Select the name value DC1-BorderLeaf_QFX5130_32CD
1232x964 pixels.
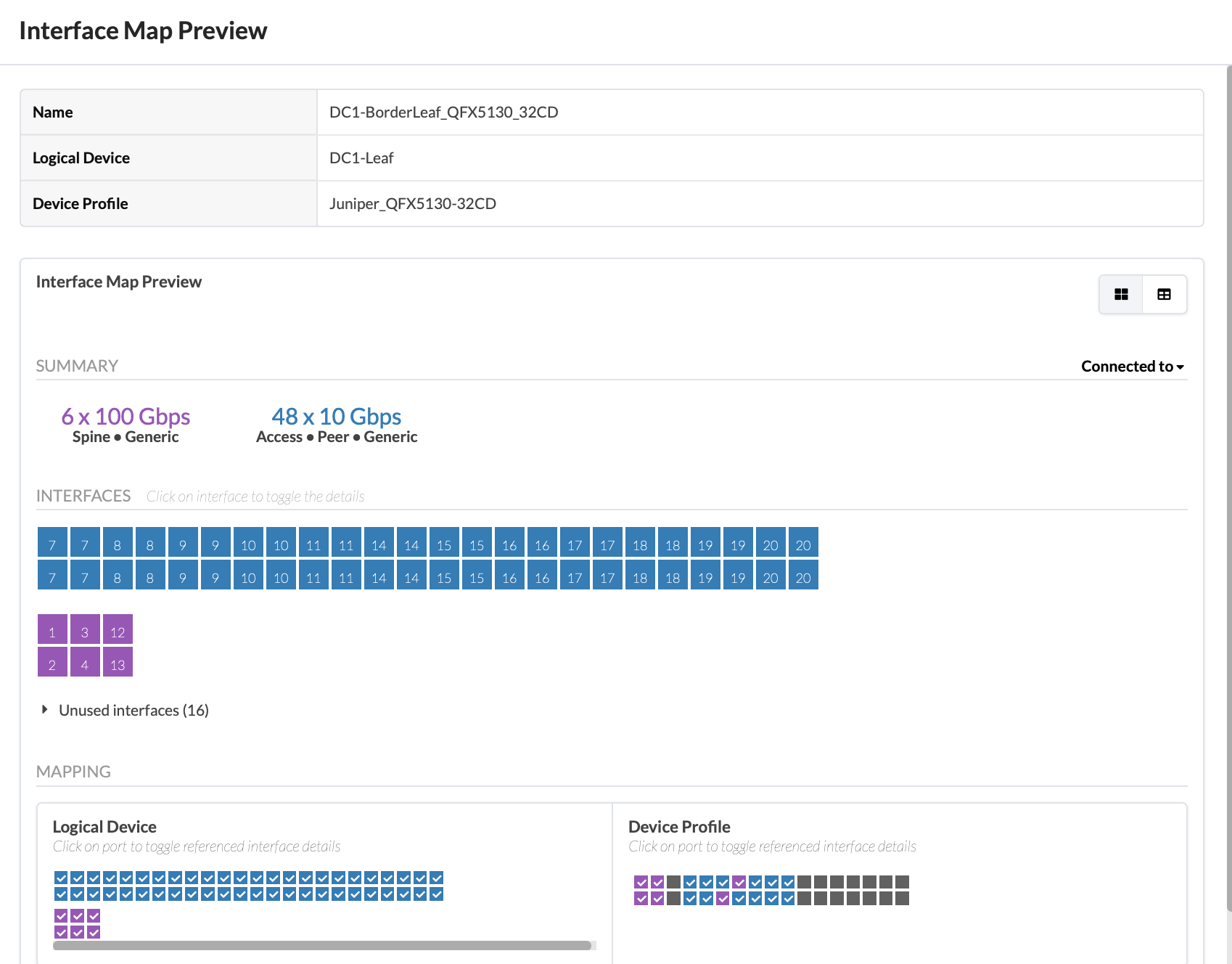pyautogui.click(x=444, y=113)
